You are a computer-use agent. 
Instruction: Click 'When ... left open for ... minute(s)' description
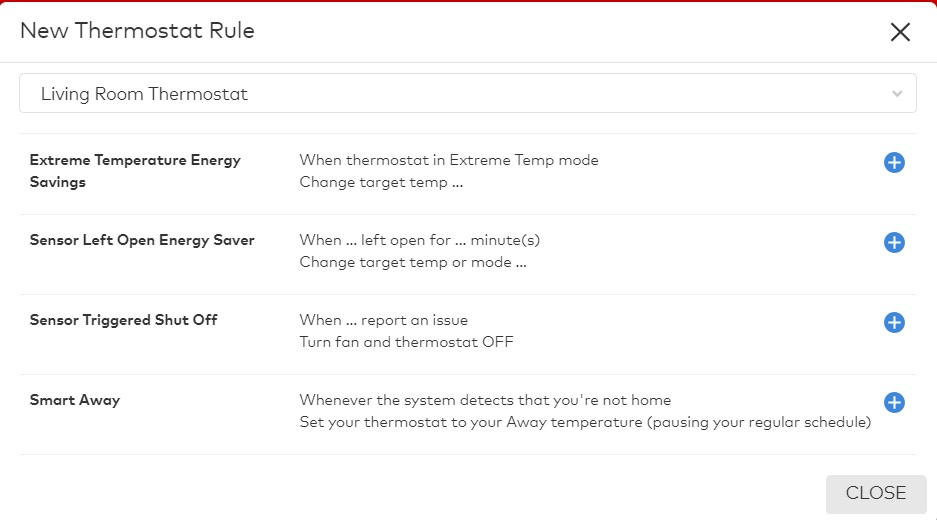(419, 240)
